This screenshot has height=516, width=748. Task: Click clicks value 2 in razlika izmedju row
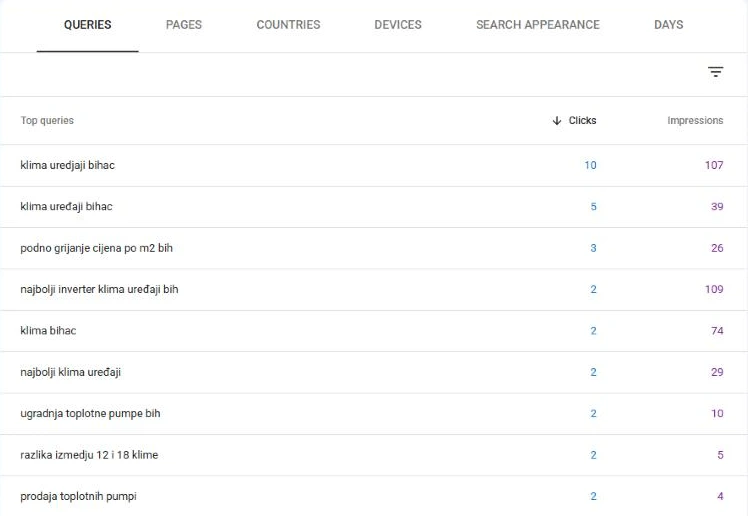tap(593, 455)
